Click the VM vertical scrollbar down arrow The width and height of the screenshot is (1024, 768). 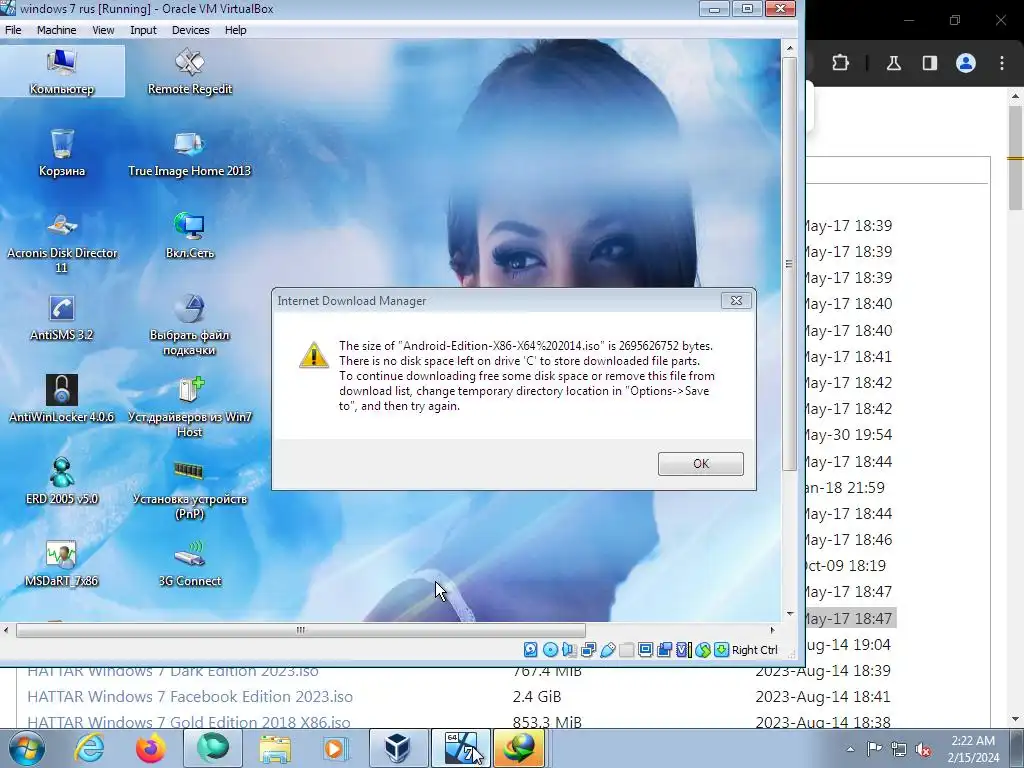[x=789, y=613]
